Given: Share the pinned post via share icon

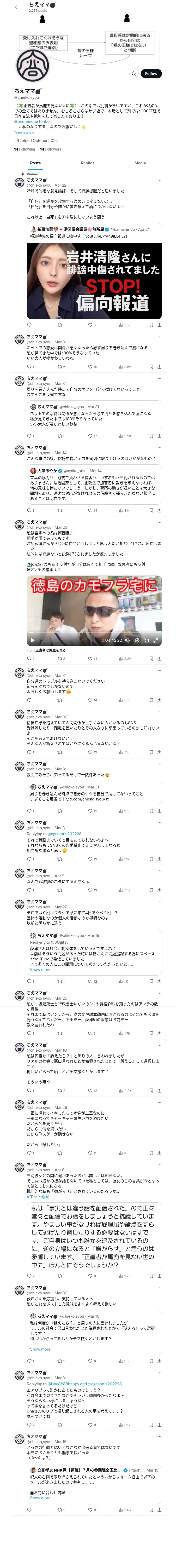Looking at the screenshot, I should [159, 325].
